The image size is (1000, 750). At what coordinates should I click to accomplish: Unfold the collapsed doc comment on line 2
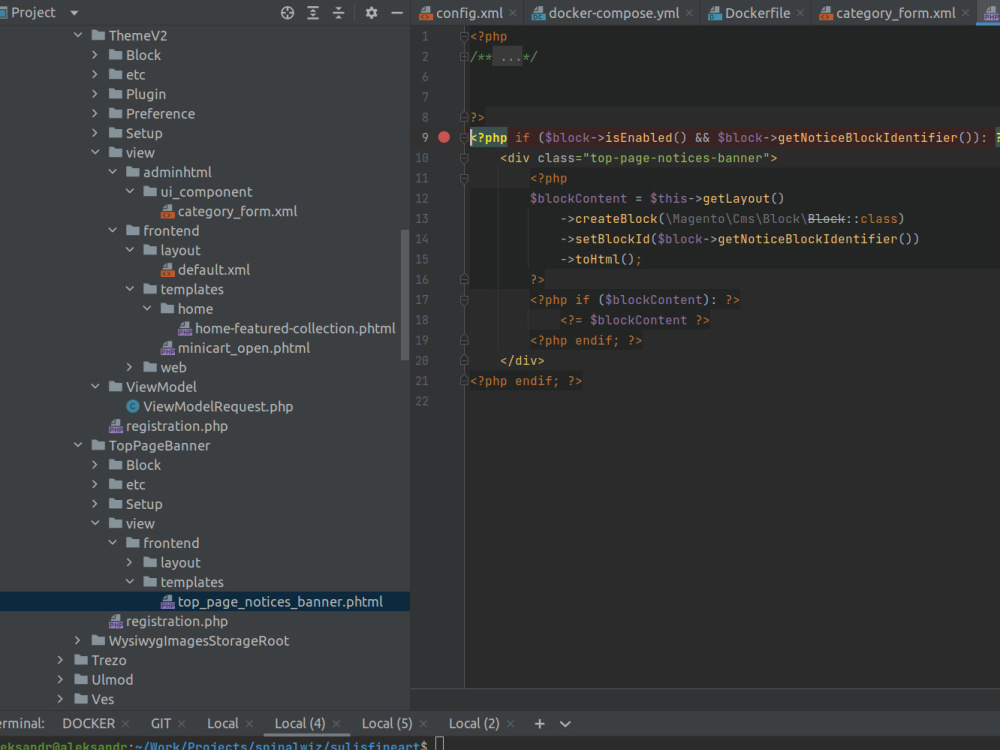click(464, 57)
